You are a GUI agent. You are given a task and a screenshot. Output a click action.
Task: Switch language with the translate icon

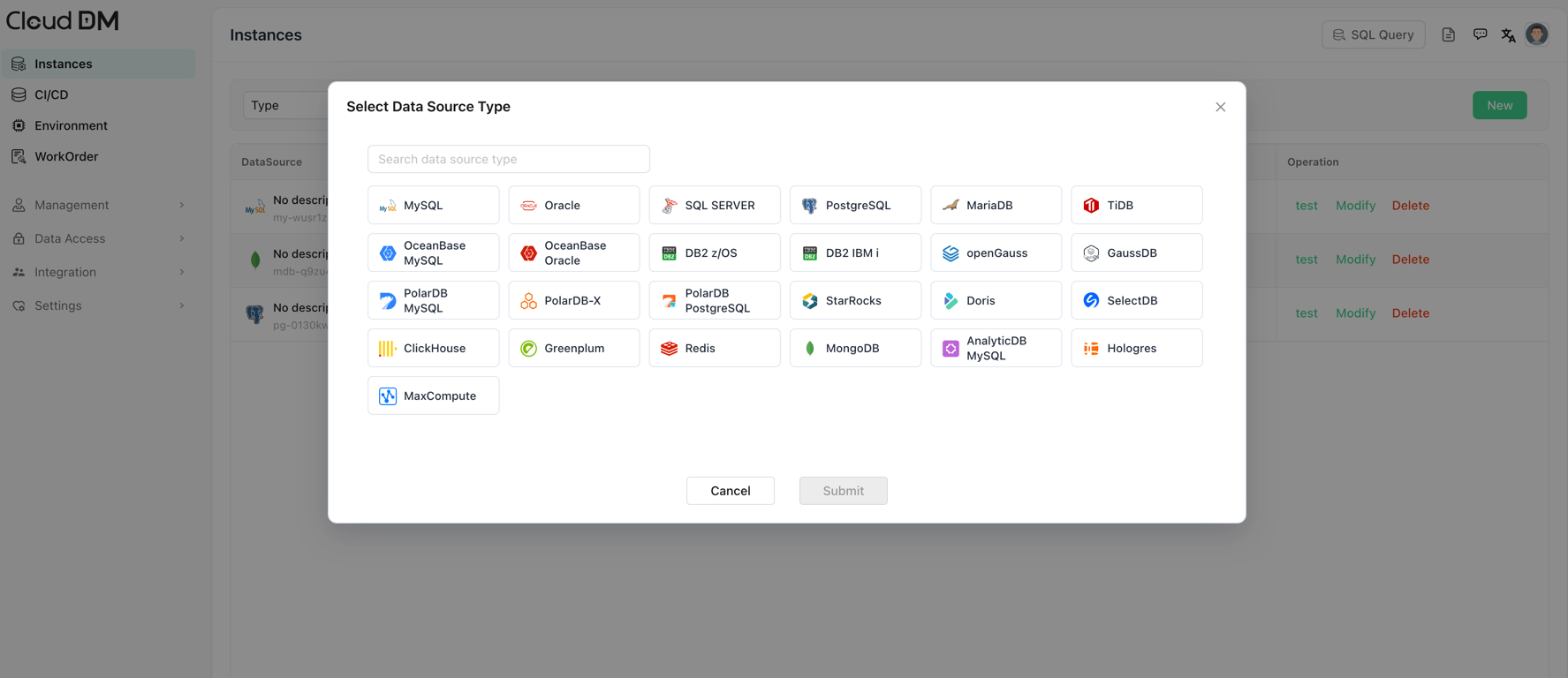tap(1508, 34)
